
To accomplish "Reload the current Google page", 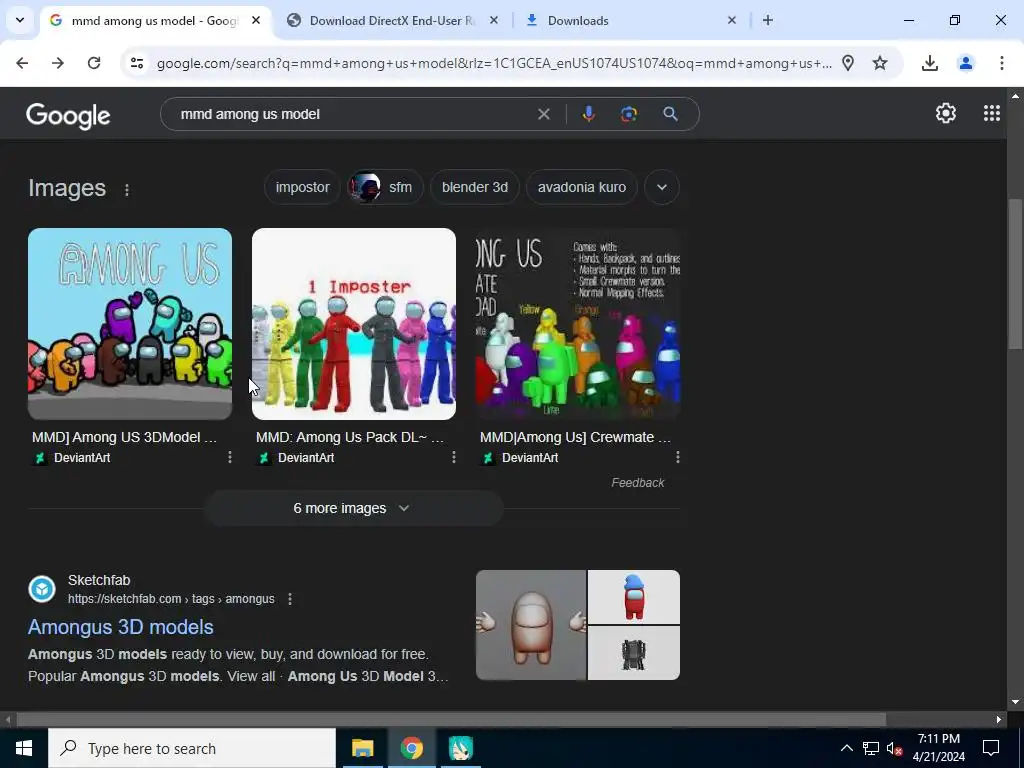I will (x=94, y=63).
